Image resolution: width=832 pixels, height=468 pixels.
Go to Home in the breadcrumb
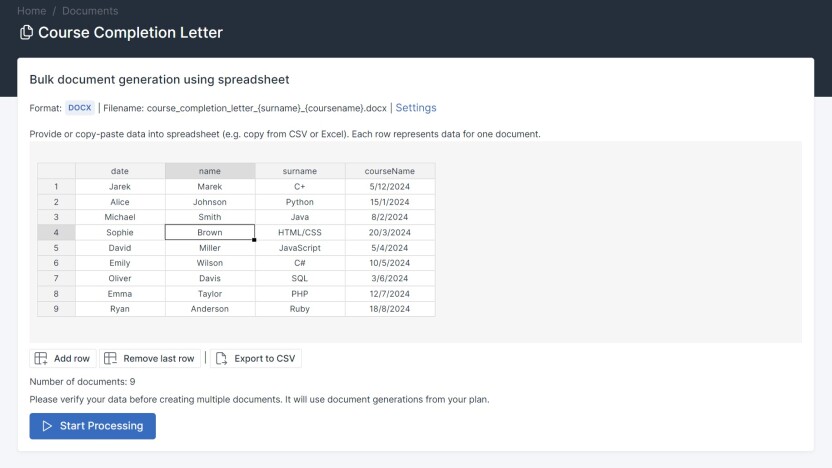click(x=31, y=11)
